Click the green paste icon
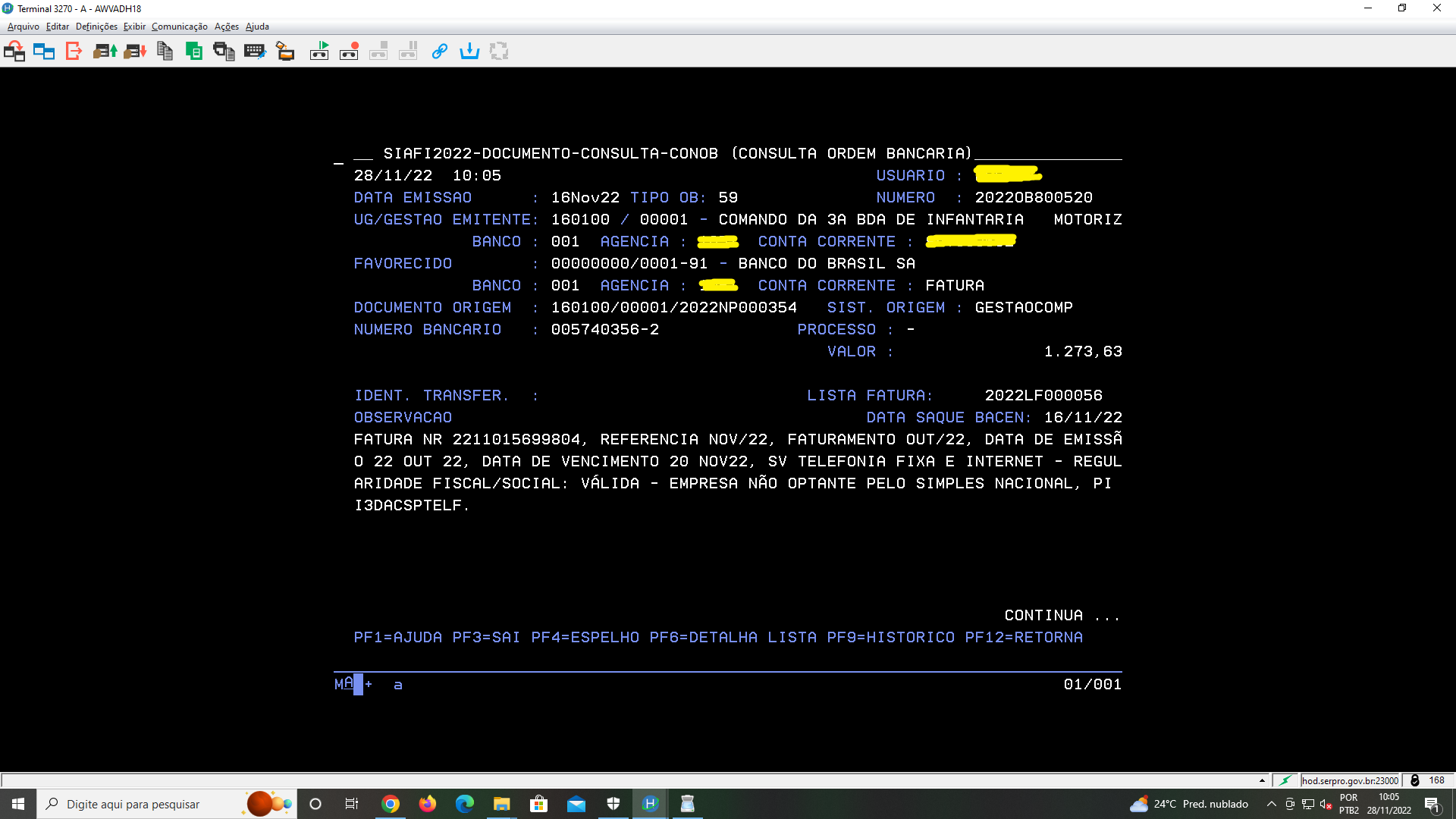The height and width of the screenshot is (819, 1456). [194, 52]
